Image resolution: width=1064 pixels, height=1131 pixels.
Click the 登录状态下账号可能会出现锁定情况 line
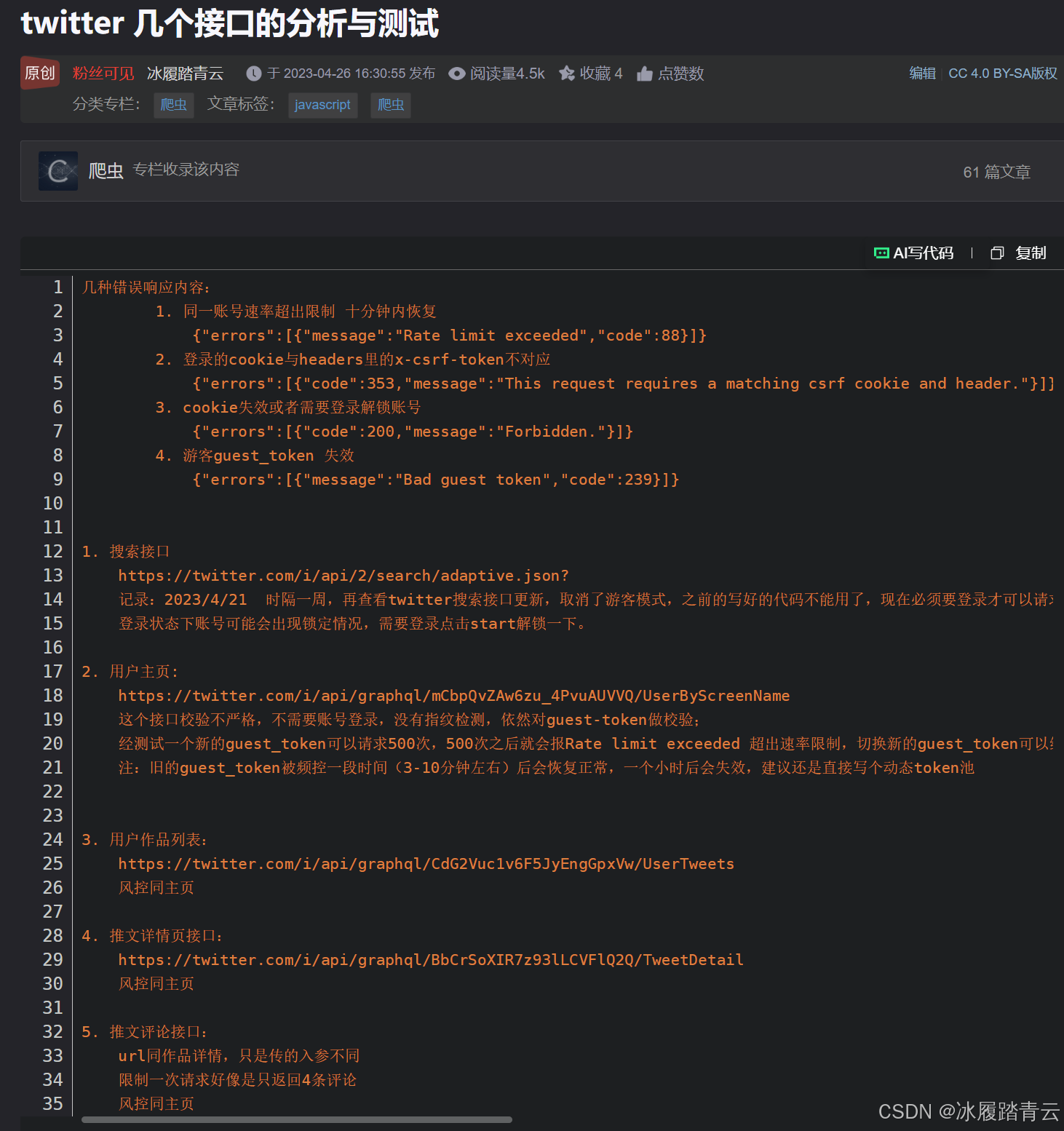coord(353,624)
